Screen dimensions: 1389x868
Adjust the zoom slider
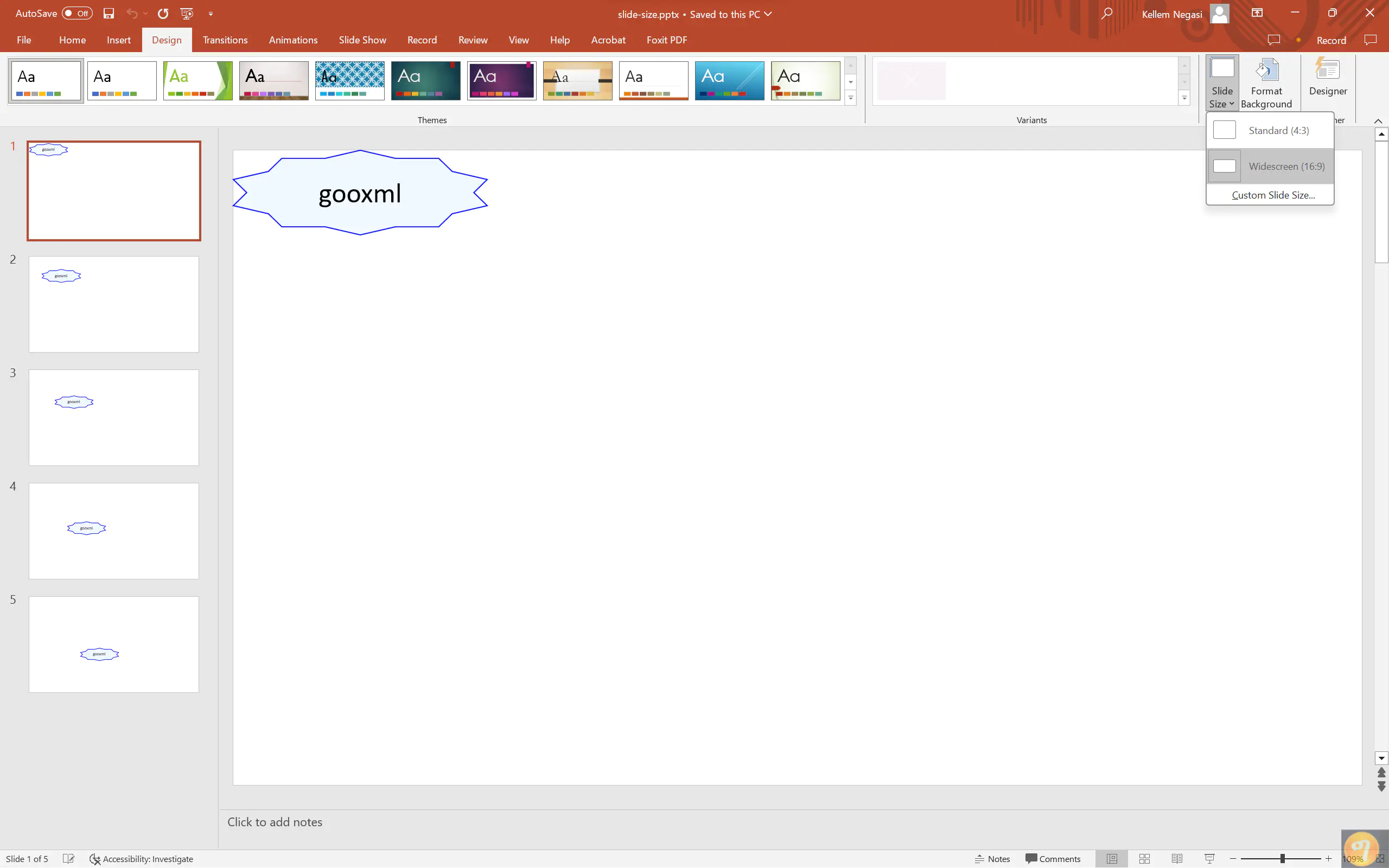tap(1283, 858)
